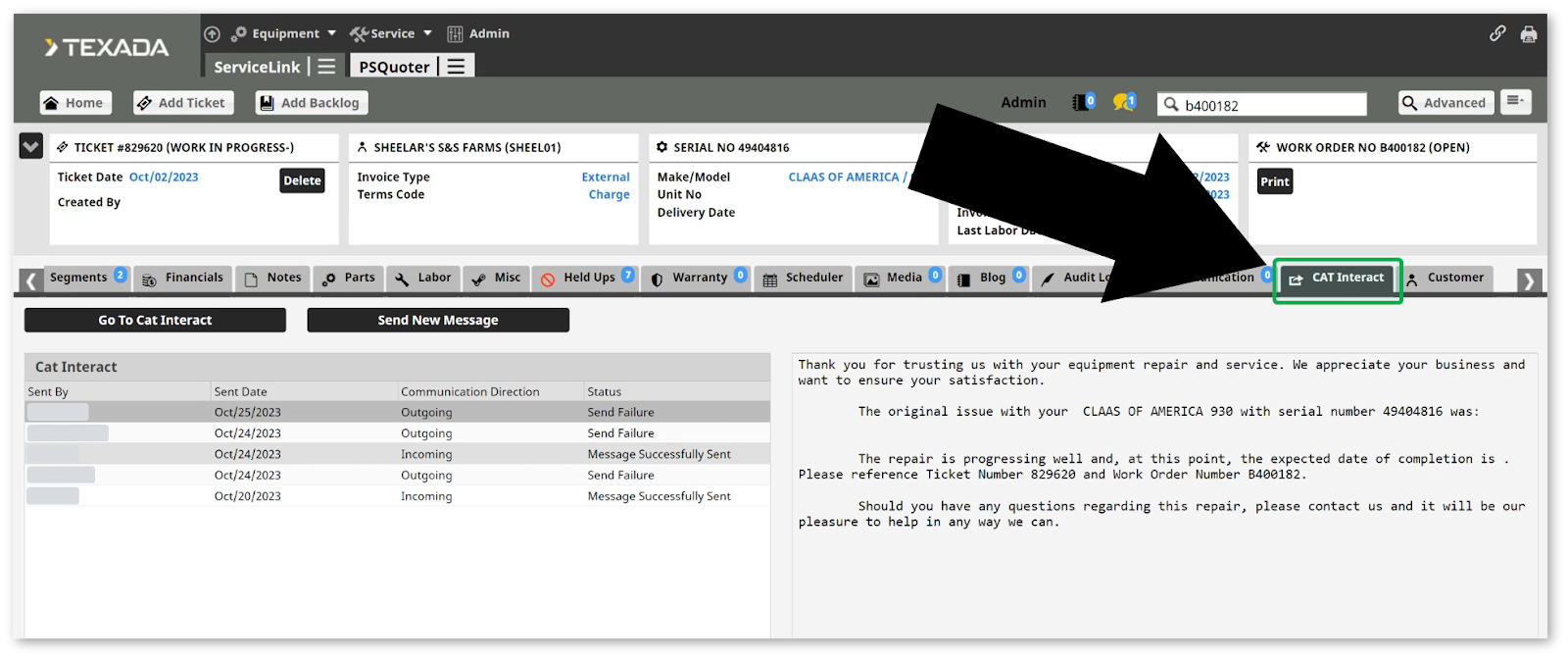Open the Labor tab
The image size is (1568, 659).
coord(423,279)
